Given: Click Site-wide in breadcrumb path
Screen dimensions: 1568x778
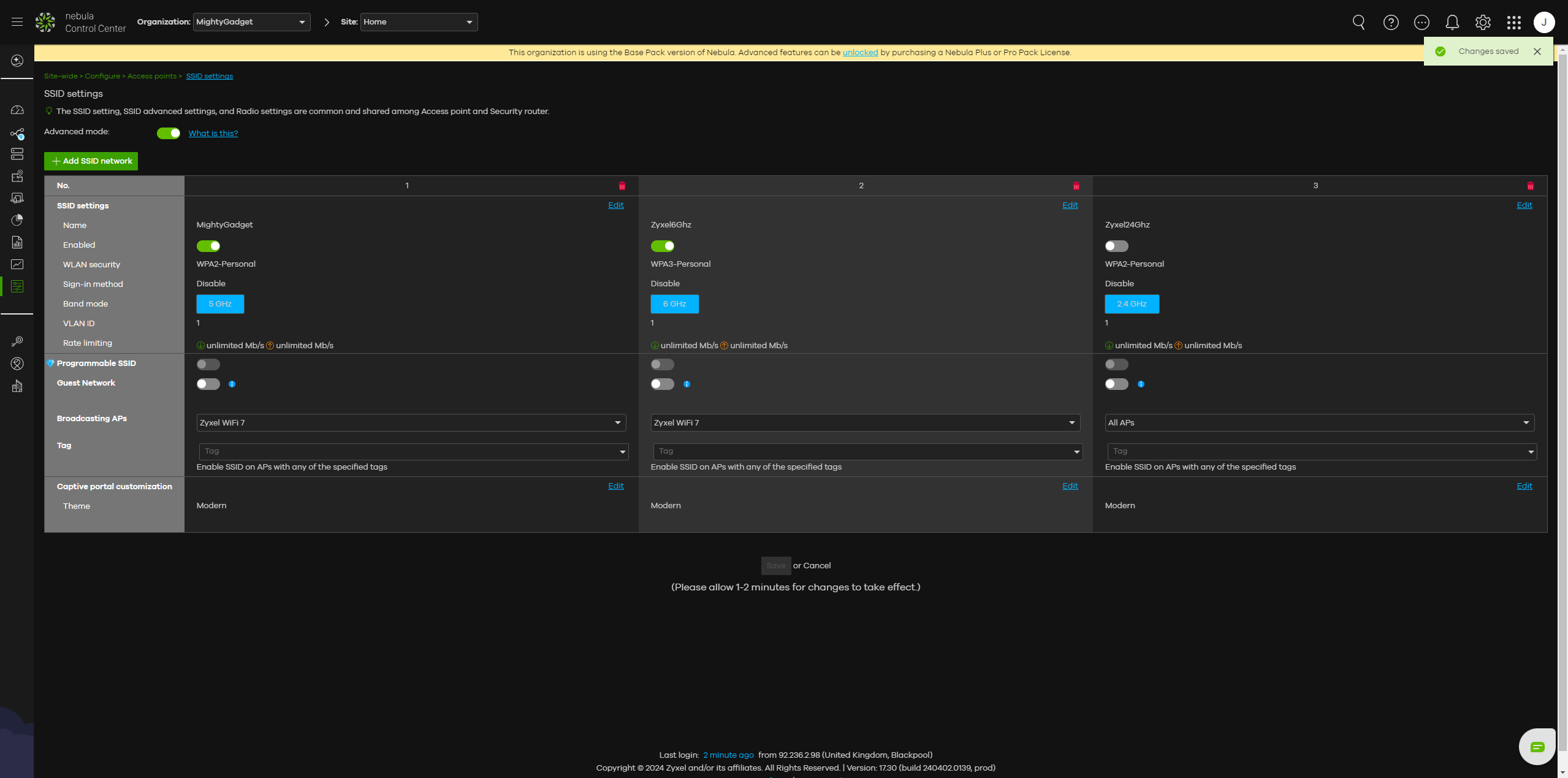Looking at the screenshot, I should pyautogui.click(x=61, y=77).
